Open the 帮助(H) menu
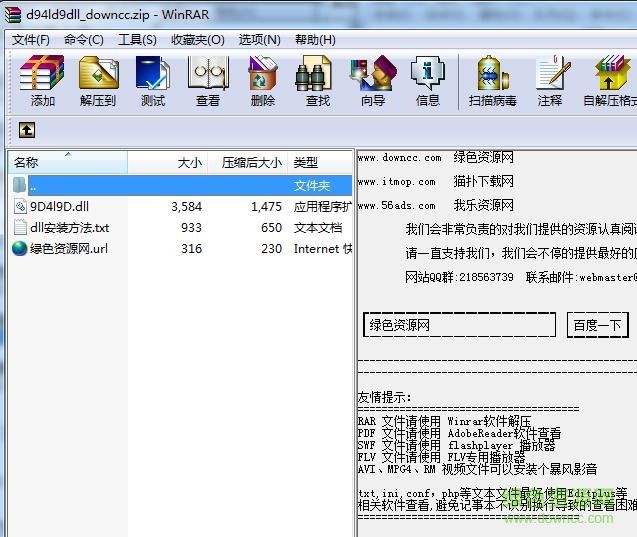This screenshot has width=637, height=537. [315, 40]
